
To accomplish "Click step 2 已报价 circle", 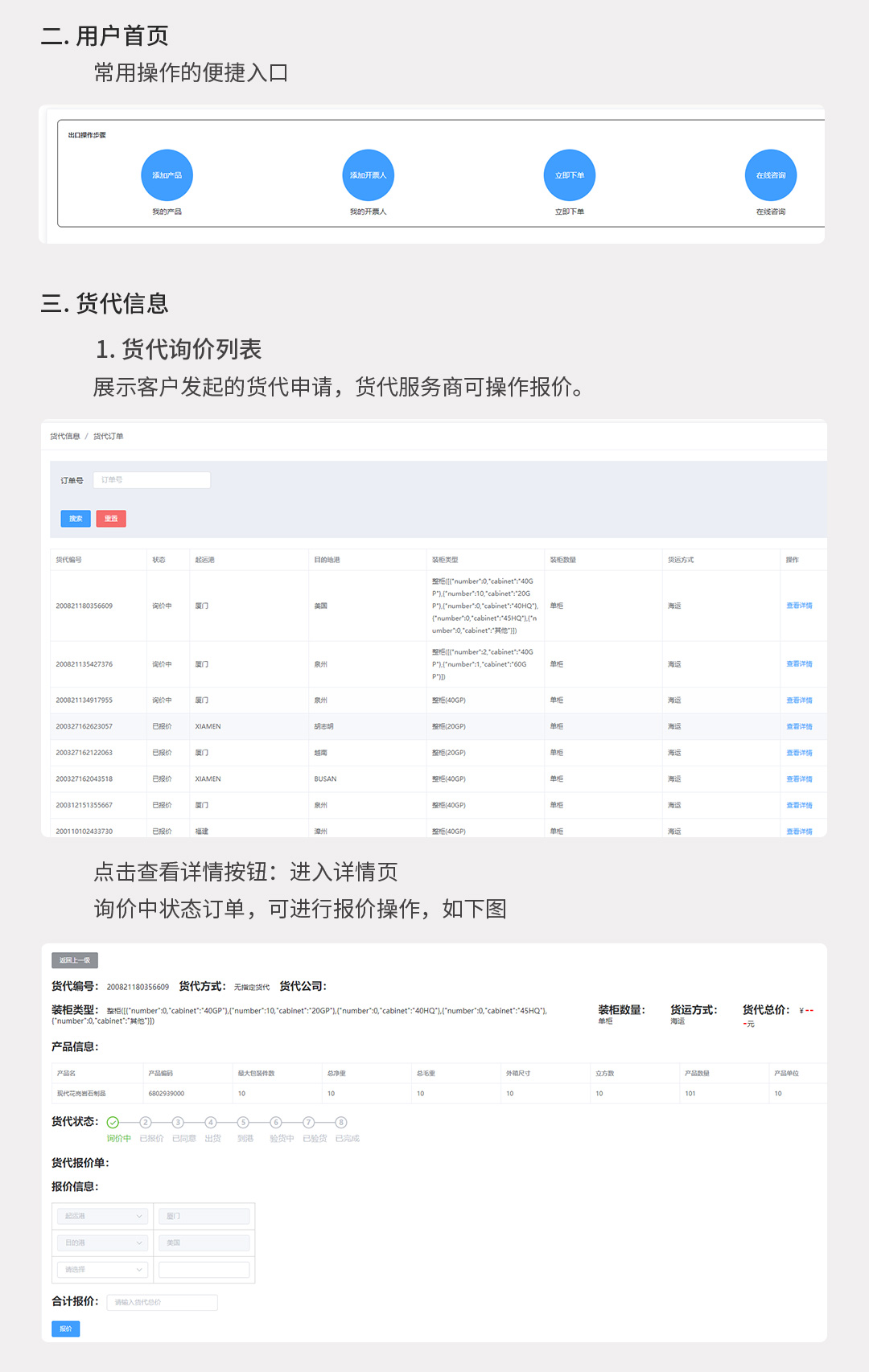I will click(146, 1123).
